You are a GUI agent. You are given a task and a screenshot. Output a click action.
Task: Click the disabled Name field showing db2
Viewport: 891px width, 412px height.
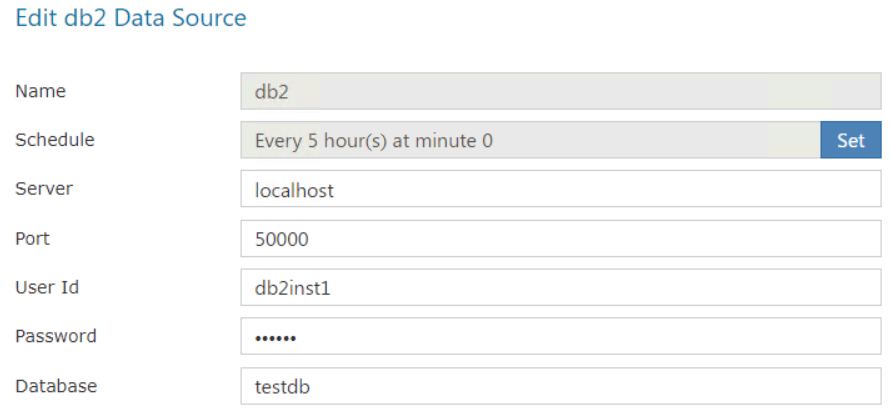[561, 91]
